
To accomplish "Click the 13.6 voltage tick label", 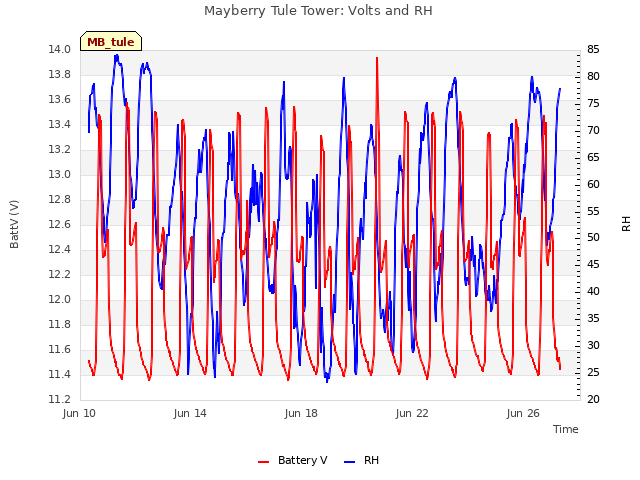I will (60, 99).
